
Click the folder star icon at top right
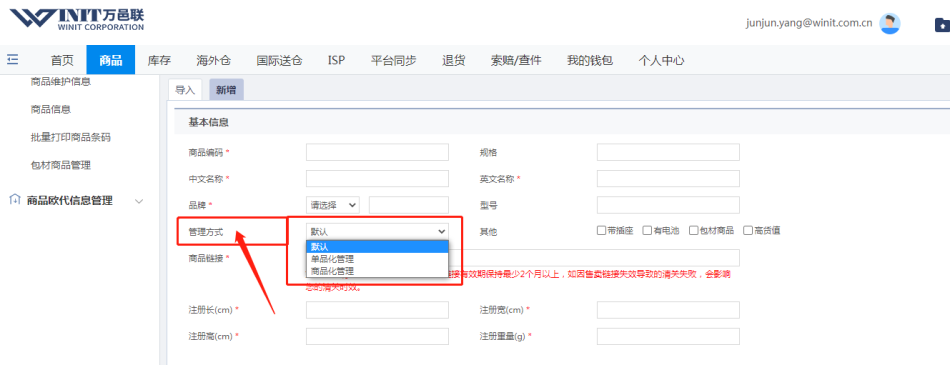(x=942, y=25)
